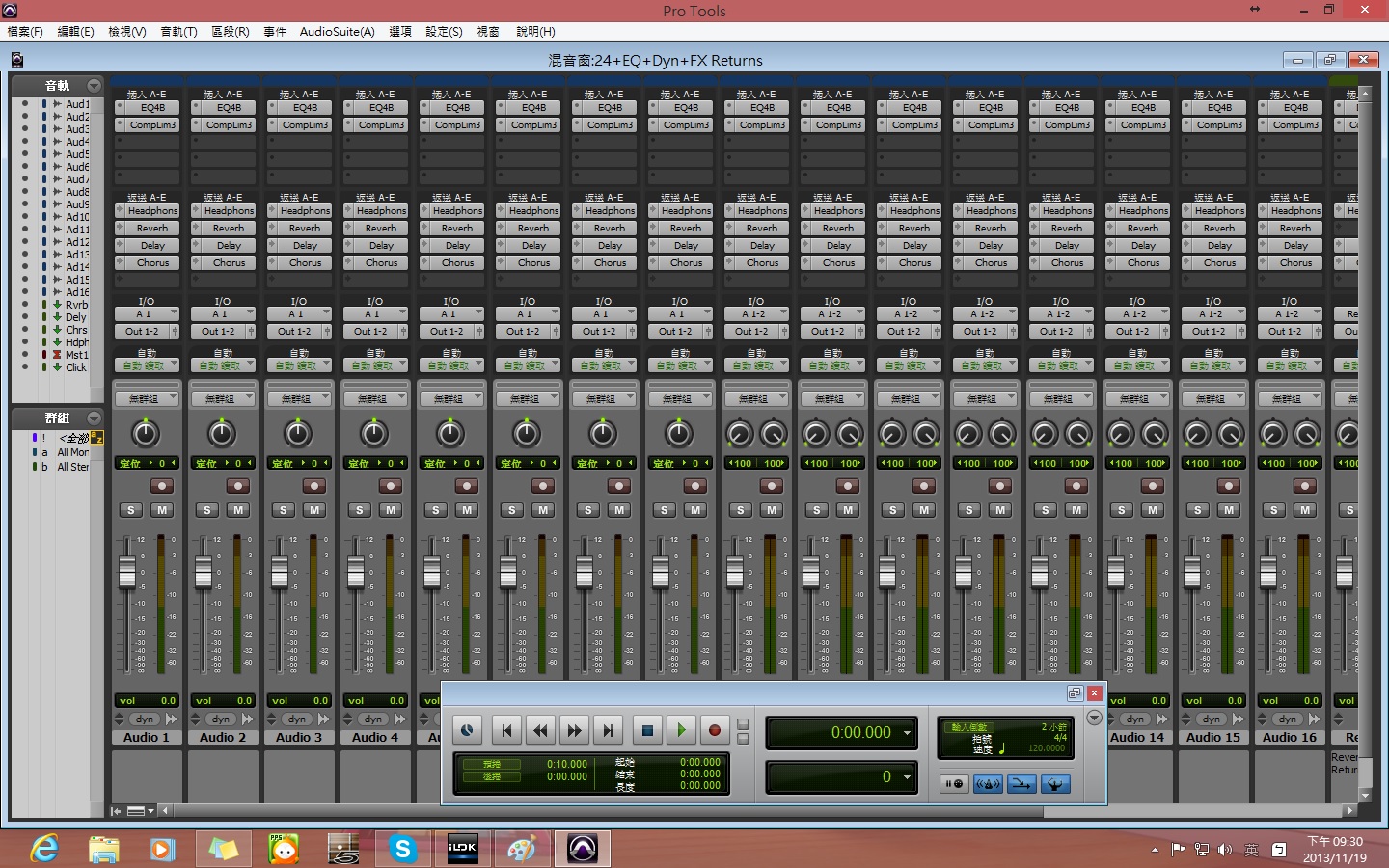
Task: Open the transport window options arrow
Action: [1094, 718]
